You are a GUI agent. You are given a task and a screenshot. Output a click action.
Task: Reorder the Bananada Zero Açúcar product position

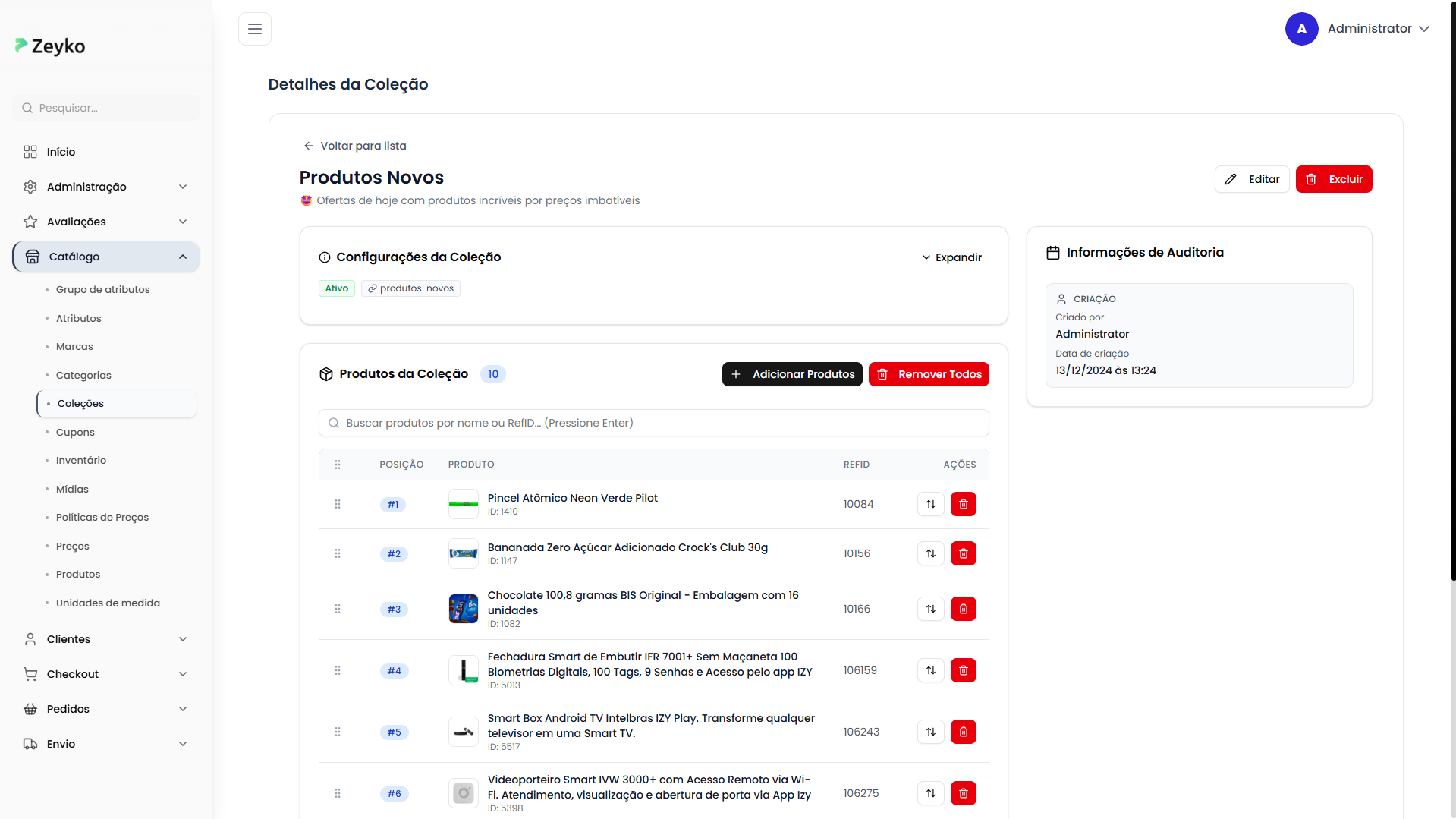point(930,553)
